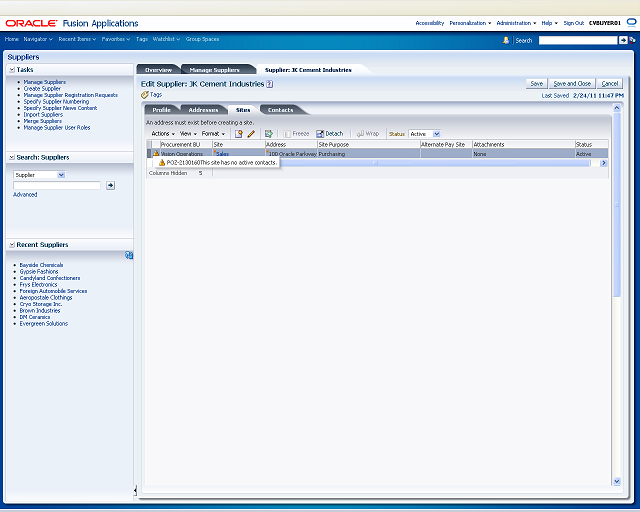Screen dimensions: 640x512
Task: Click the warning icon on Vision Operations row
Action: click(156, 154)
